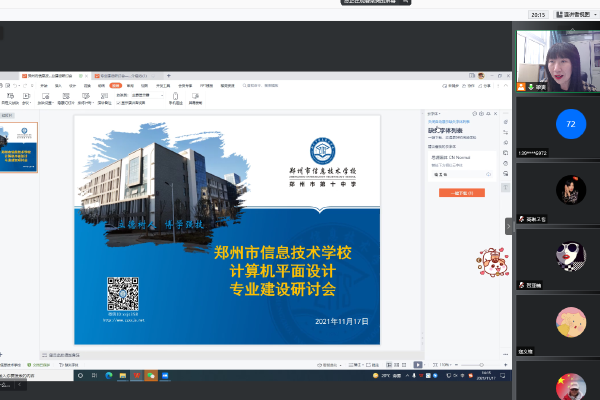Toggle the show presenter view checkbox
Viewport: 600px width, 400px height.
tap(119, 103)
